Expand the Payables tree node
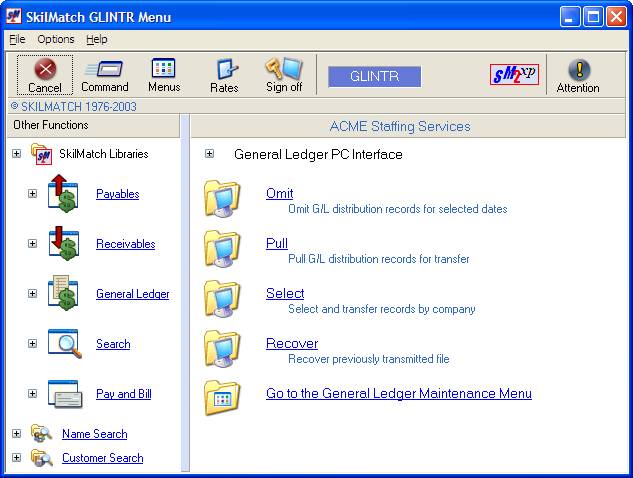The height and width of the screenshot is (478, 633). point(32,193)
